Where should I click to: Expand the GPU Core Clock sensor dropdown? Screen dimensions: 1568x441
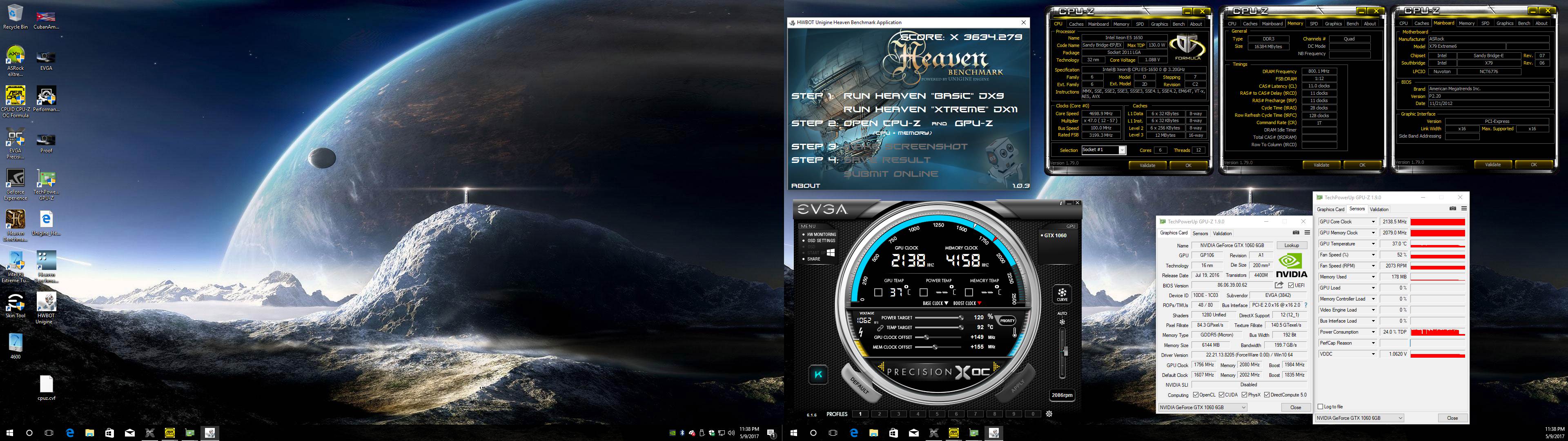[x=1373, y=222]
